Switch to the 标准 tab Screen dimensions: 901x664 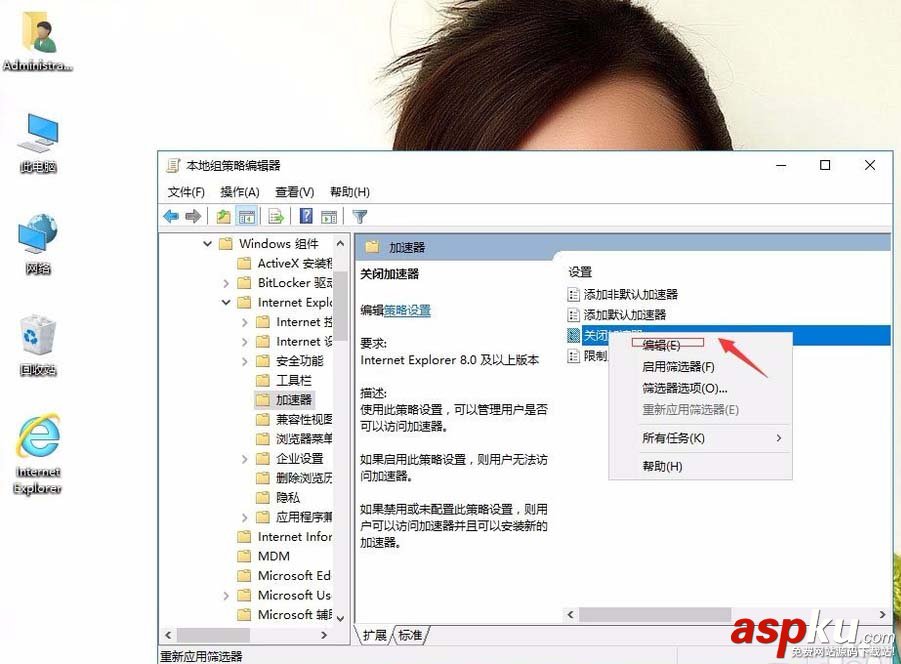(410, 635)
